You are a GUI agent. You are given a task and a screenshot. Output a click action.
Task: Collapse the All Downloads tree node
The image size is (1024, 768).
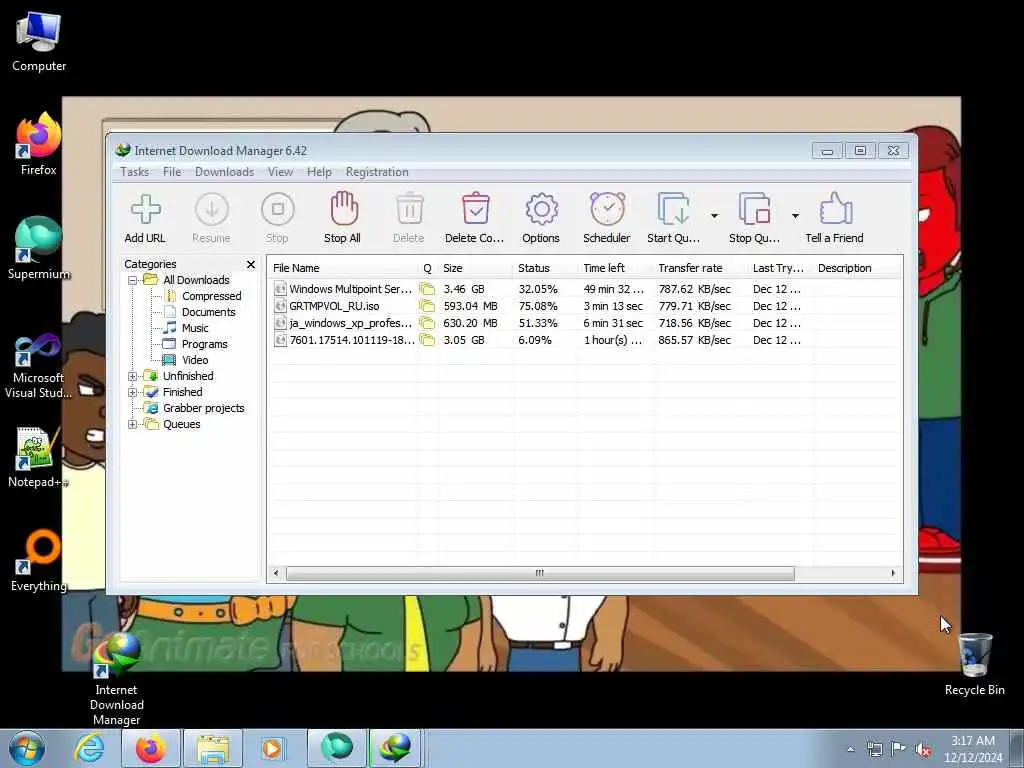click(133, 280)
